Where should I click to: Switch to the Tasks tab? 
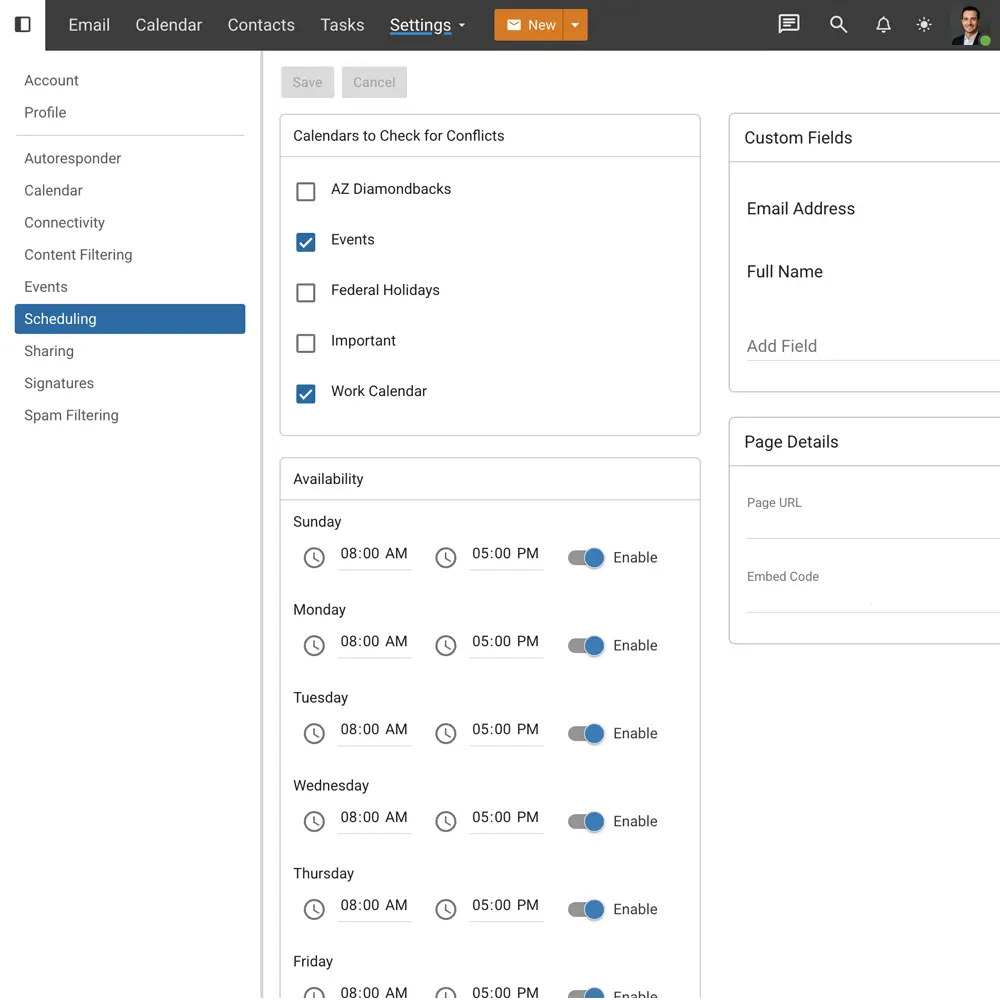[342, 25]
